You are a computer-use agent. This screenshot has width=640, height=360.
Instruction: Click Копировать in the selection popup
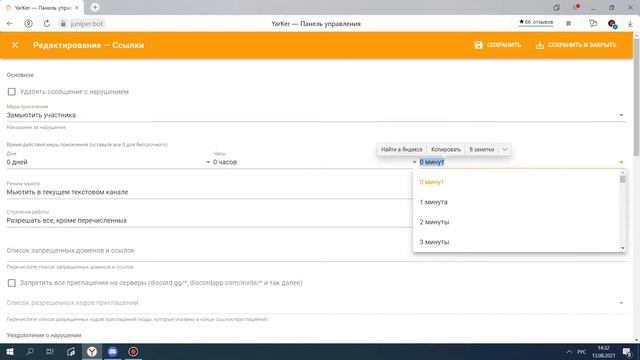[446, 149]
